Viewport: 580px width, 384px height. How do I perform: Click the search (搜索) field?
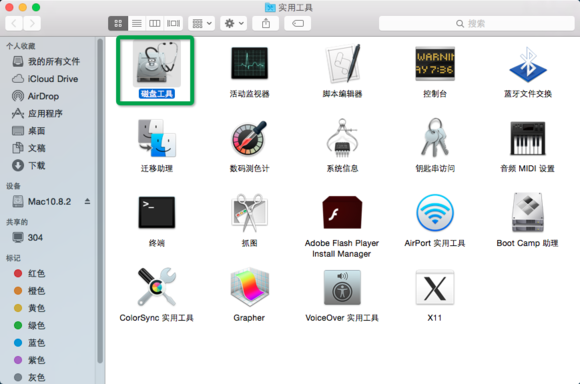pos(476,24)
